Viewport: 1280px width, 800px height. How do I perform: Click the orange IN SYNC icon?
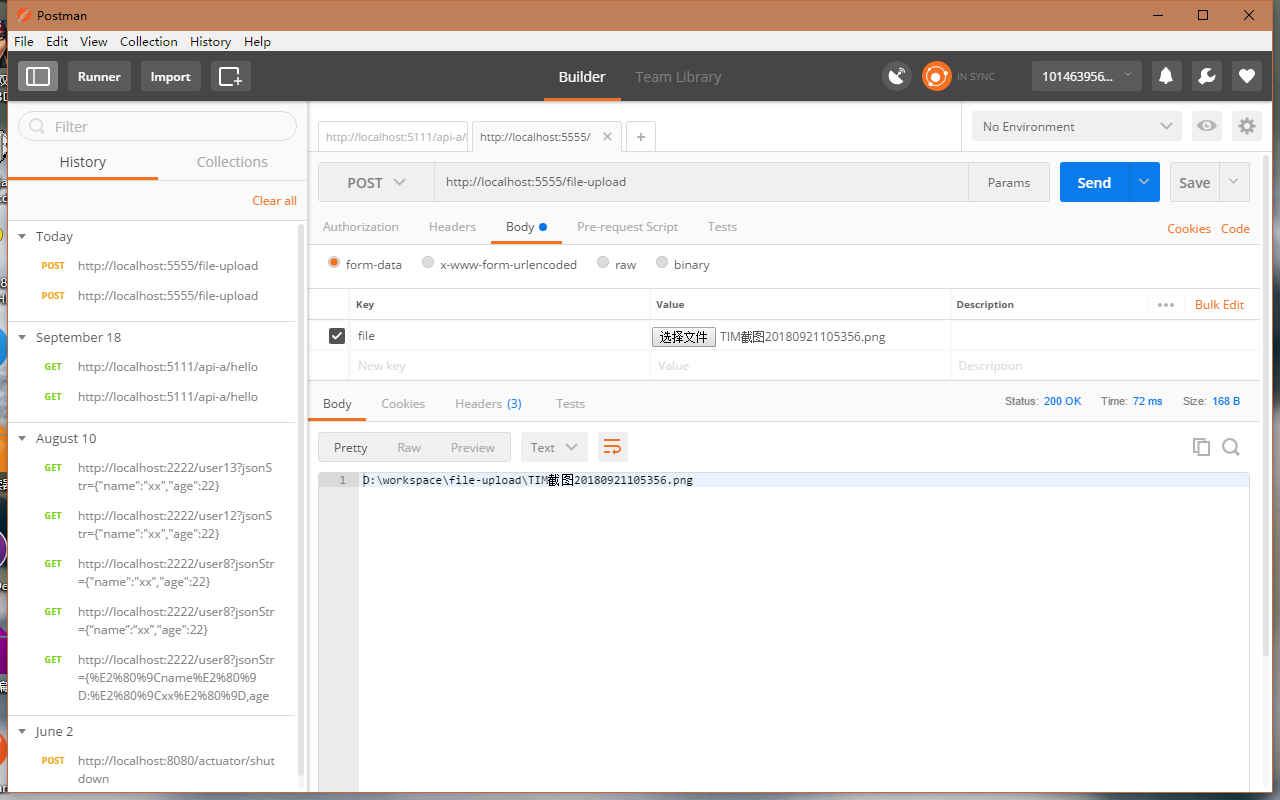[937, 76]
